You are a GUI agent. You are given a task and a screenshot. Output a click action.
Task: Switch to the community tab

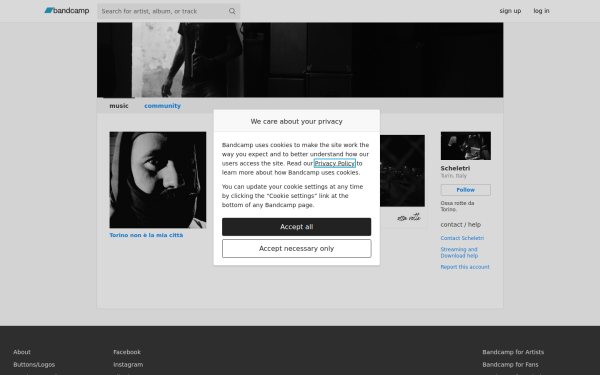pyautogui.click(x=162, y=106)
